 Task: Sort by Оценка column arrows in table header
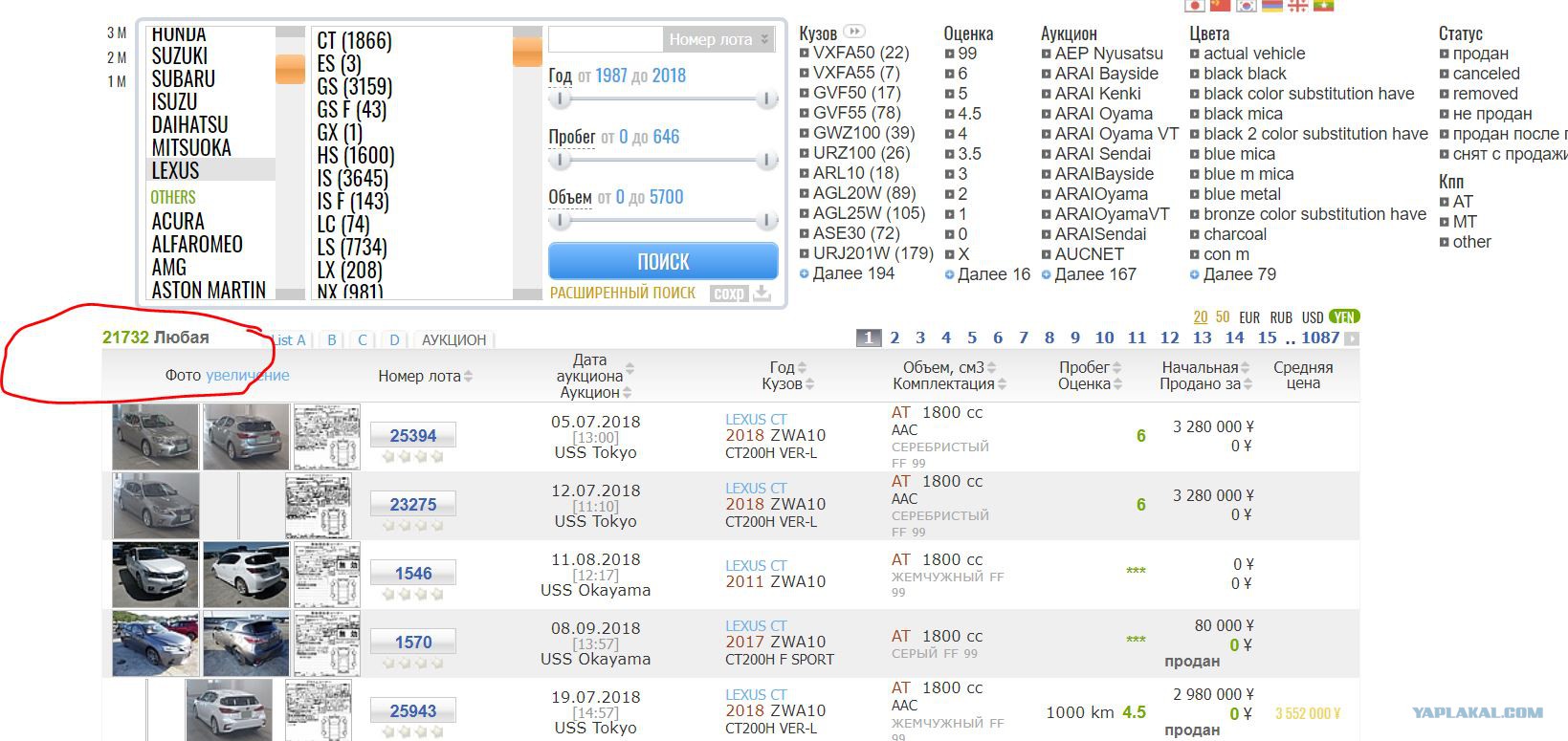click(x=1116, y=384)
